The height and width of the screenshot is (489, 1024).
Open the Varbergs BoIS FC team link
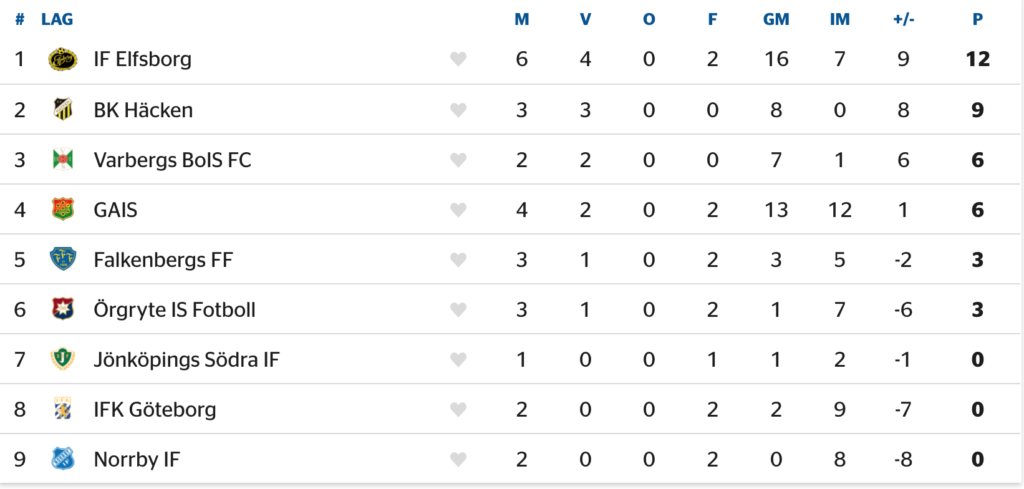[172, 159]
